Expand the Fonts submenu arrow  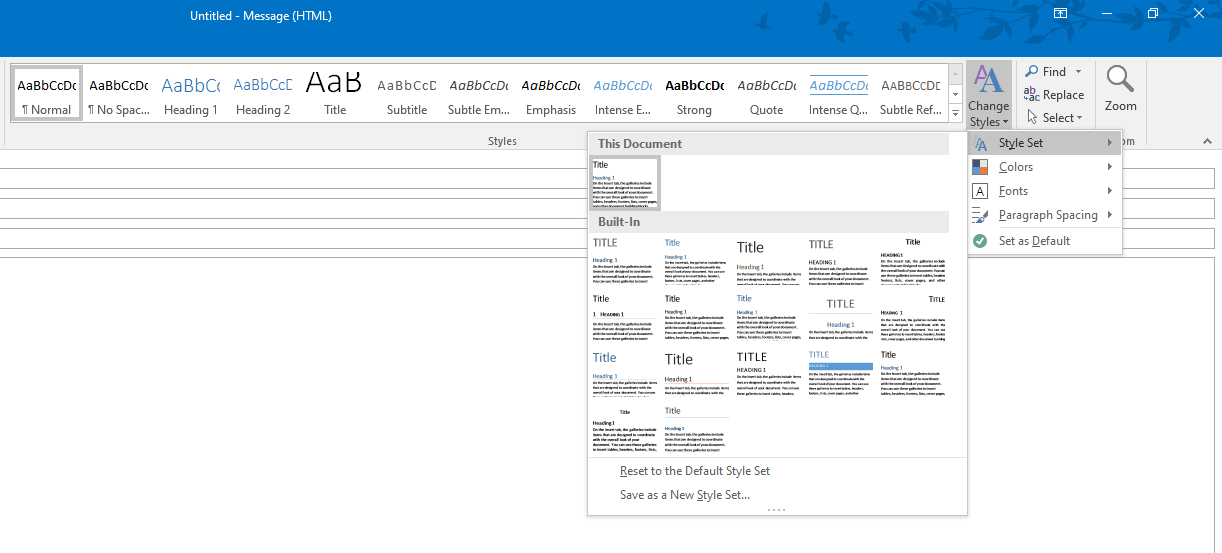point(1110,191)
